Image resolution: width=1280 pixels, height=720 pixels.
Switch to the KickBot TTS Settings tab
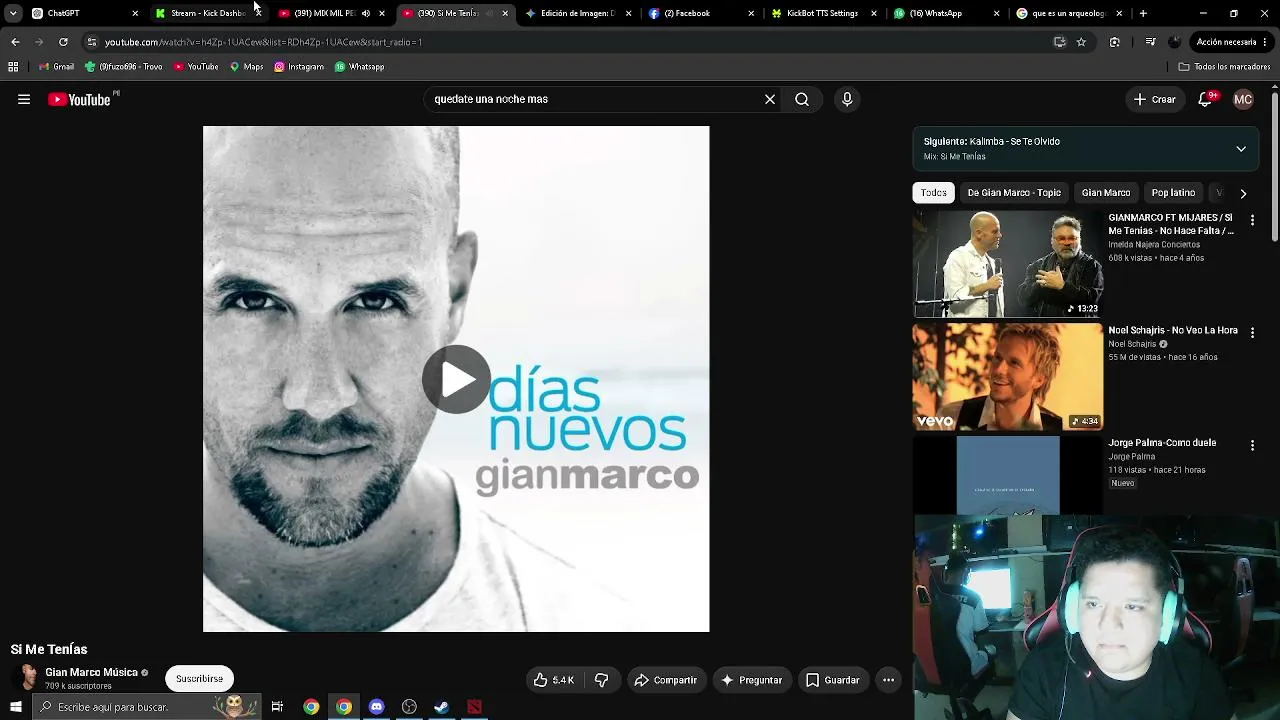click(x=823, y=13)
